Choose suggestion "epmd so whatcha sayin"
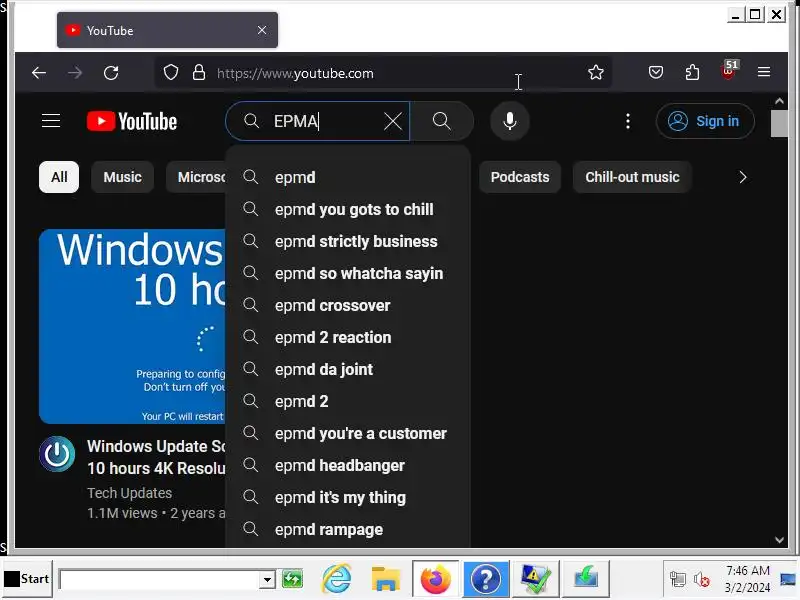The width and height of the screenshot is (800, 600). click(x=347, y=273)
